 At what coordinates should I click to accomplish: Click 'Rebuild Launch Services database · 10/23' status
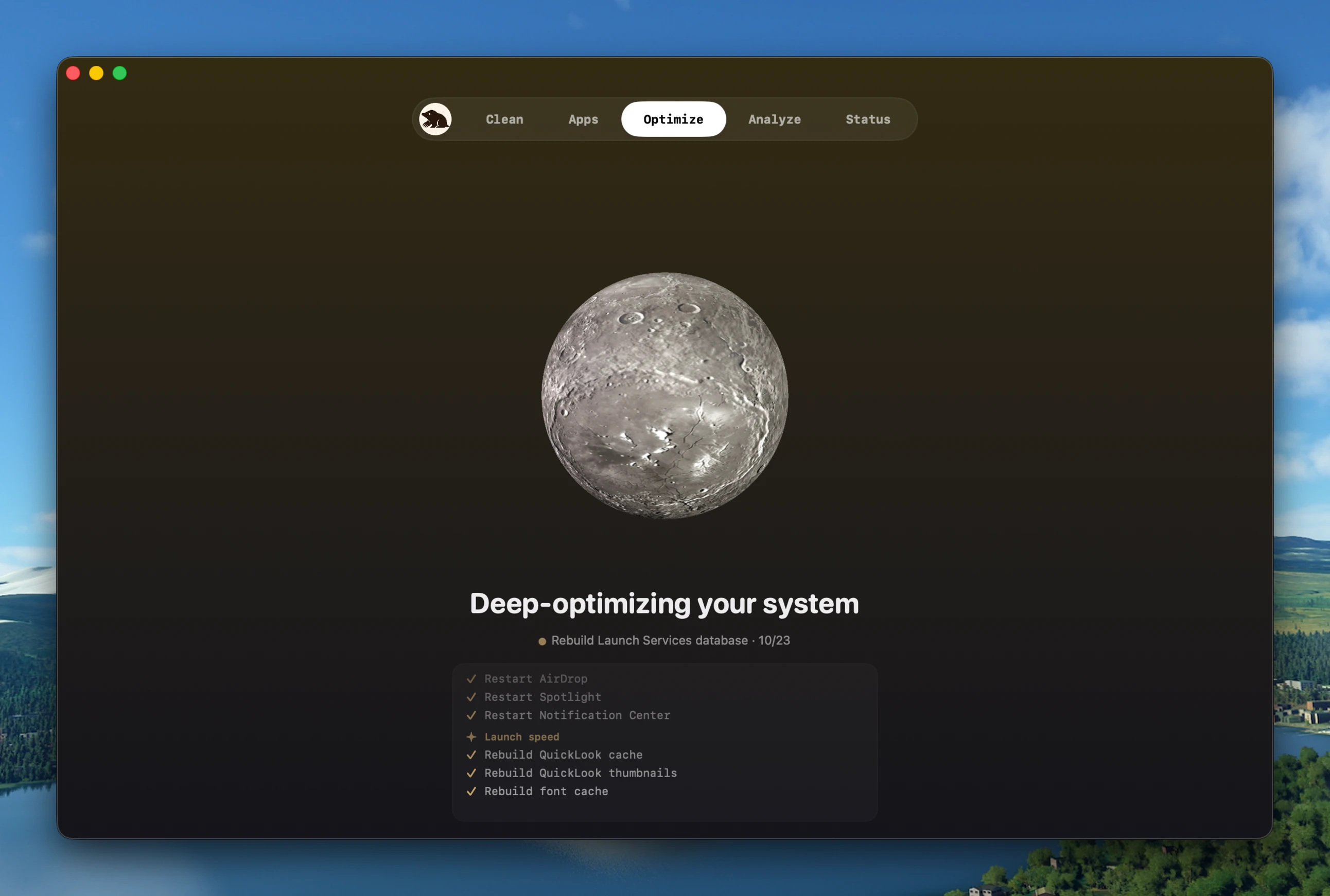tap(671, 641)
